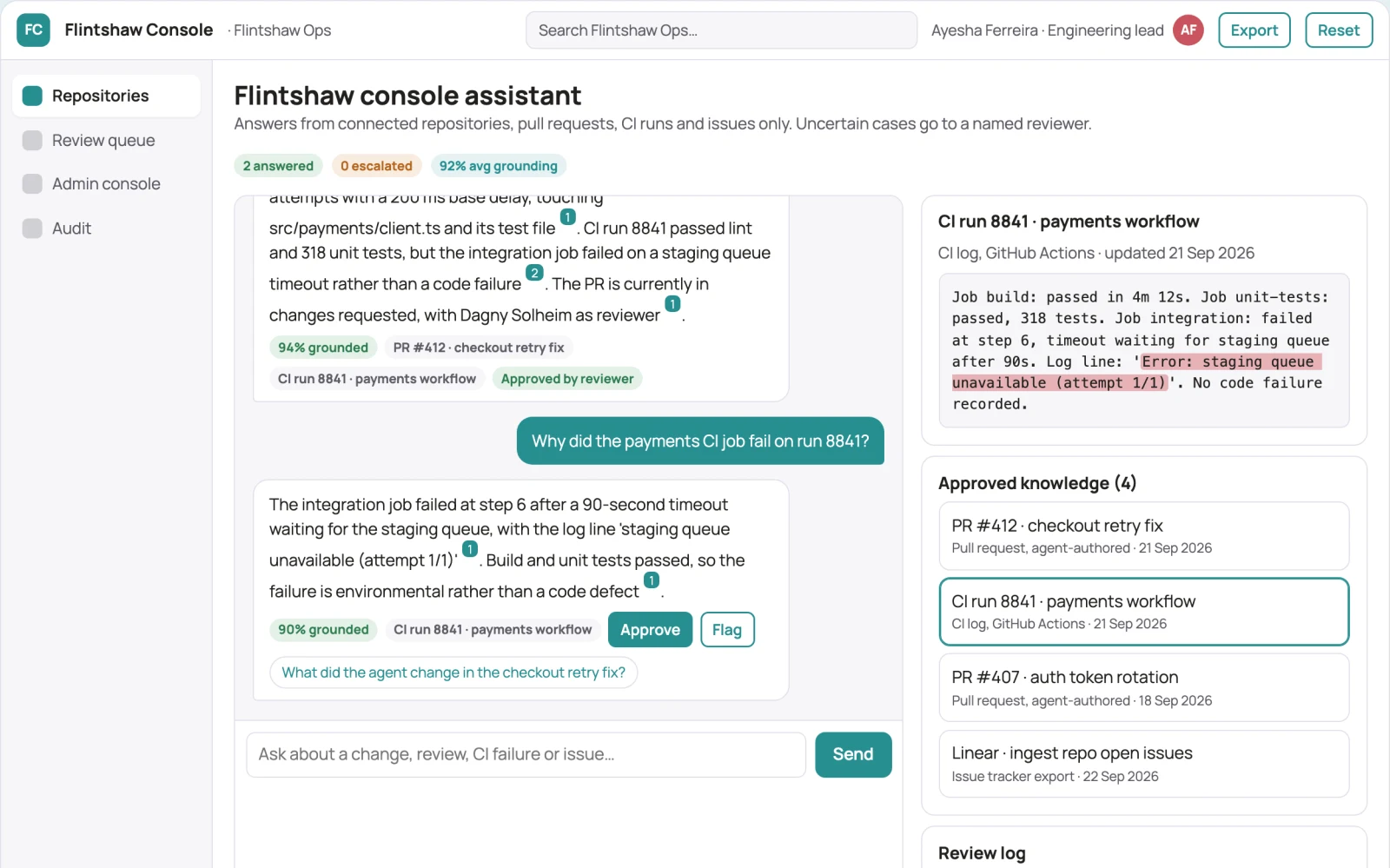The width and height of the screenshot is (1390, 868).
Task: Click 'CI run 8841' chip beside the Approve button
Action: [493, 630]
